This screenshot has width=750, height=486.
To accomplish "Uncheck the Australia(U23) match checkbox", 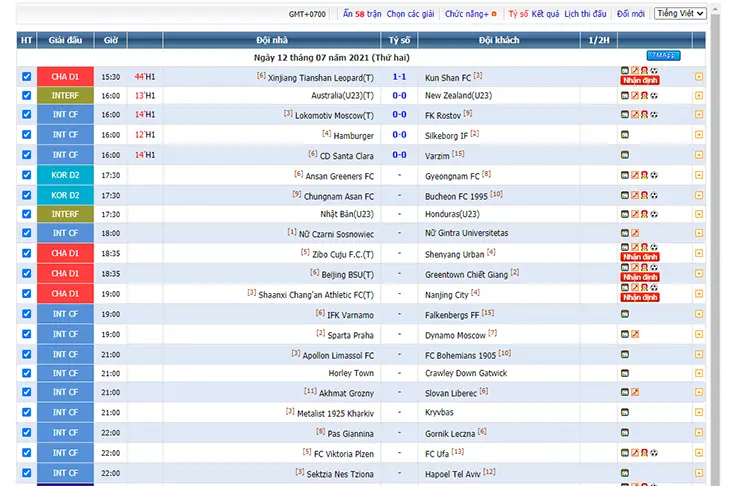I will coord(27,96).
